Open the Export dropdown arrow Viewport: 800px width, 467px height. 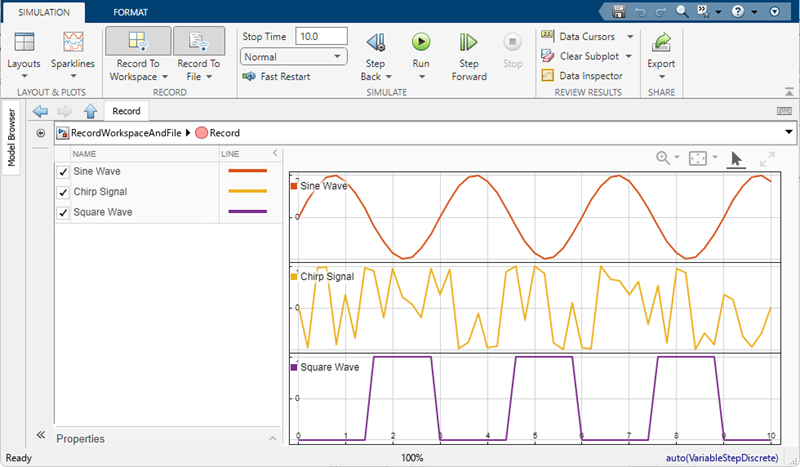(662, 77)
